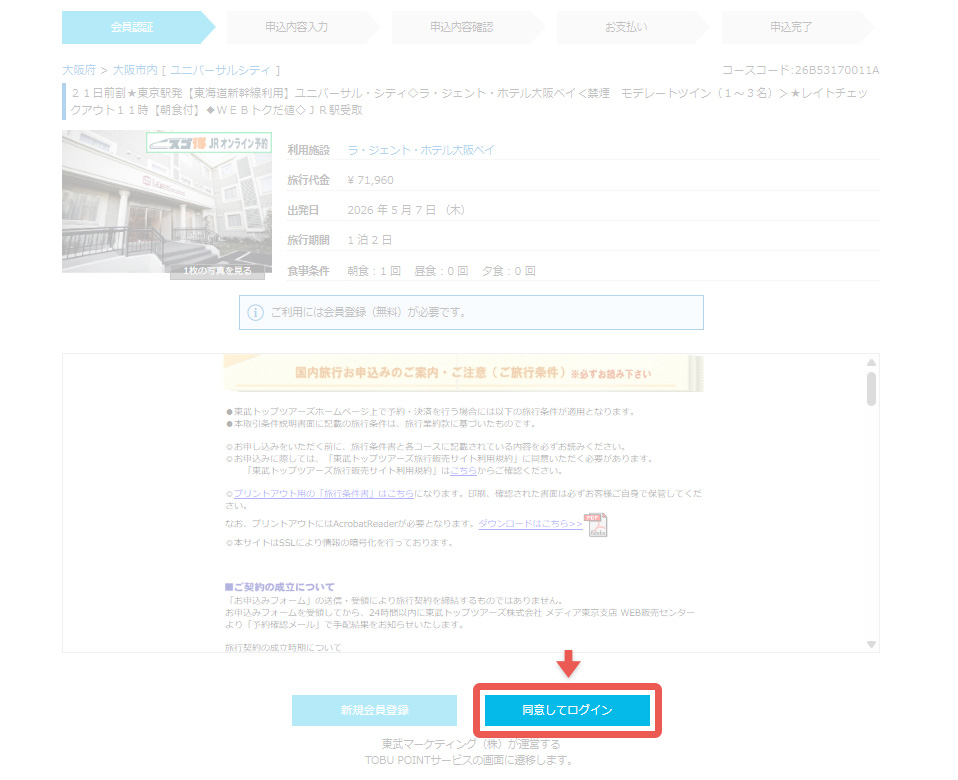Click the ■ご契約の成立について heading

(x=280, y=587)
